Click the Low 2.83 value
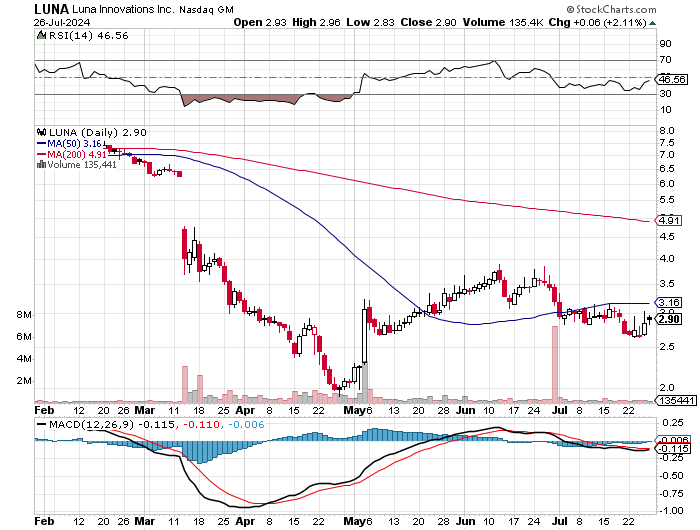 370,22
